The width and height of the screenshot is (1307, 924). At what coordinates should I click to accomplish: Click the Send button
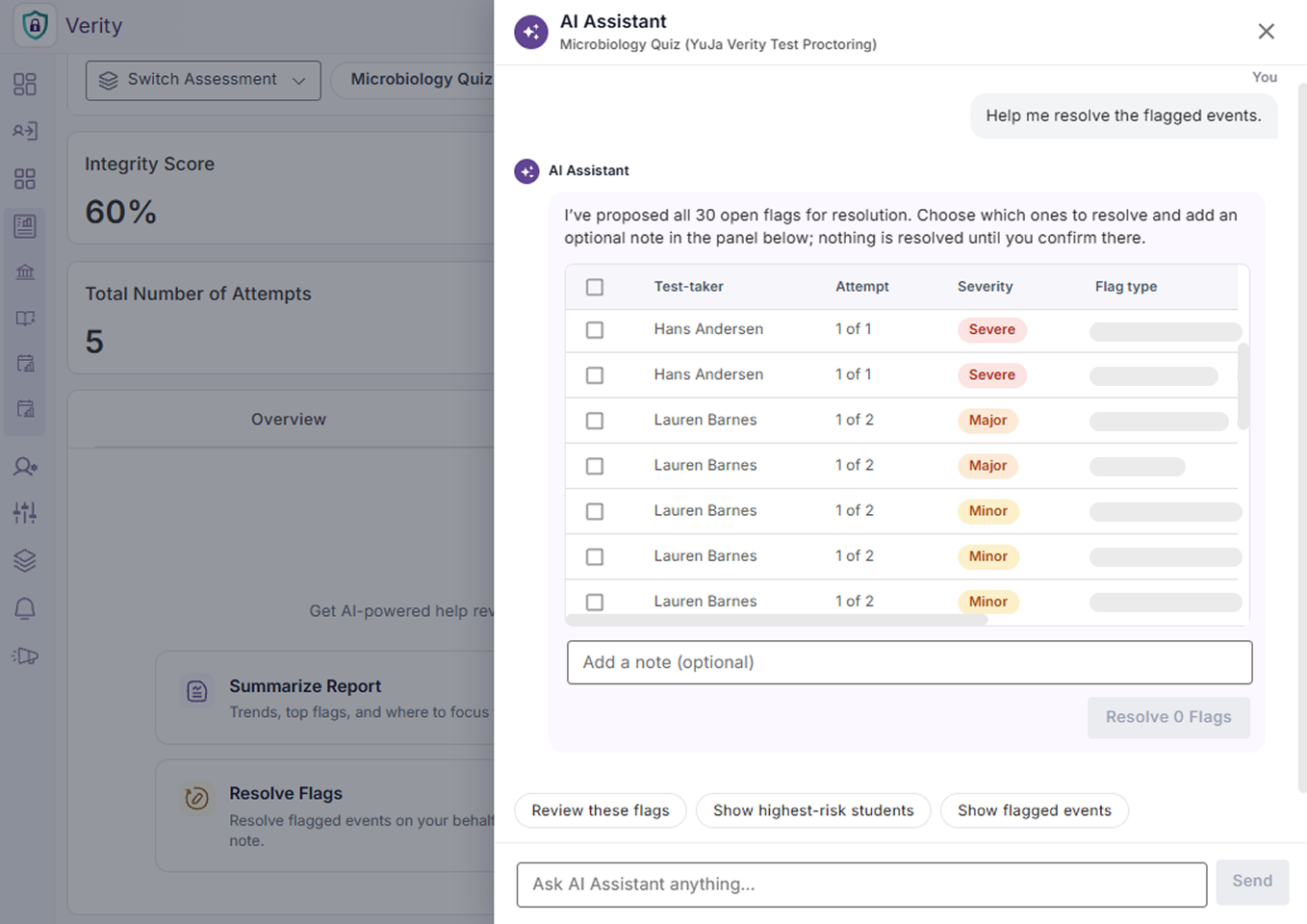coord(1252,882)
